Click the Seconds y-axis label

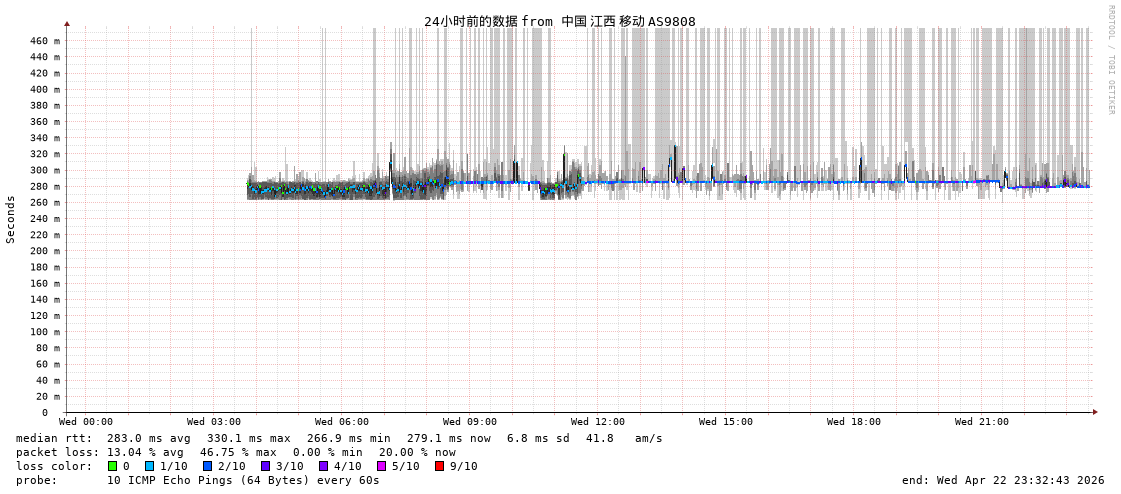(x=11, y=219)
